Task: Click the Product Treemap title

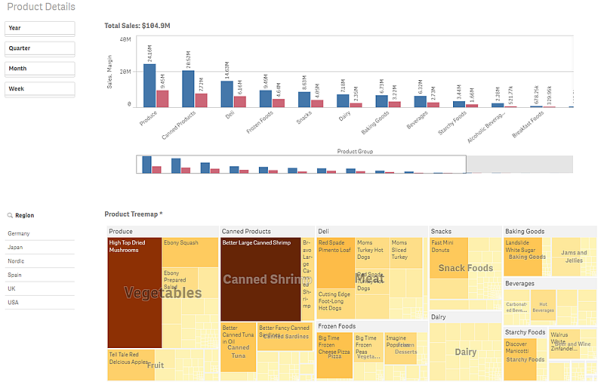Action: 133,214
